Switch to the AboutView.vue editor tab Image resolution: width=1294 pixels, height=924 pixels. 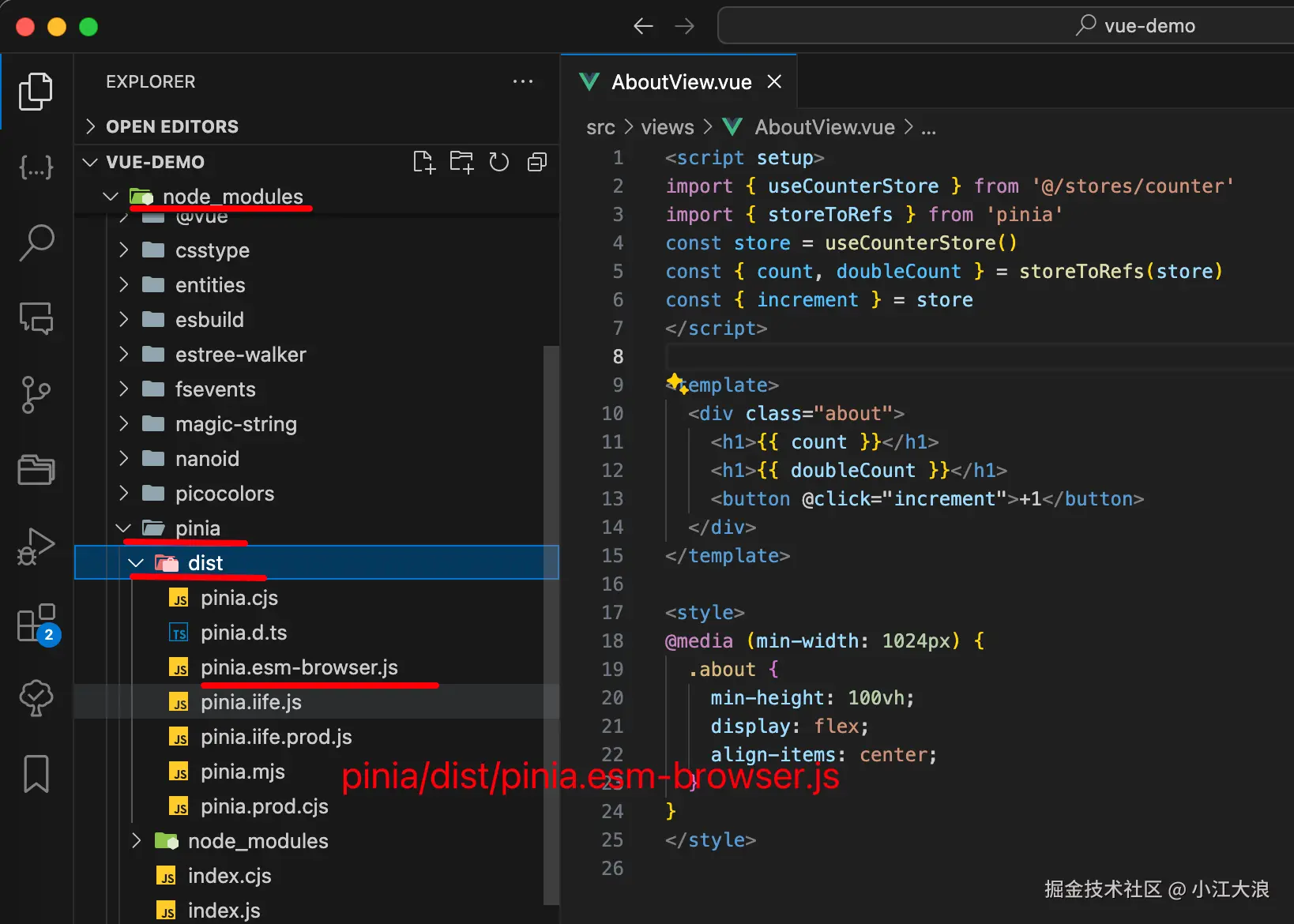(679, 81)
